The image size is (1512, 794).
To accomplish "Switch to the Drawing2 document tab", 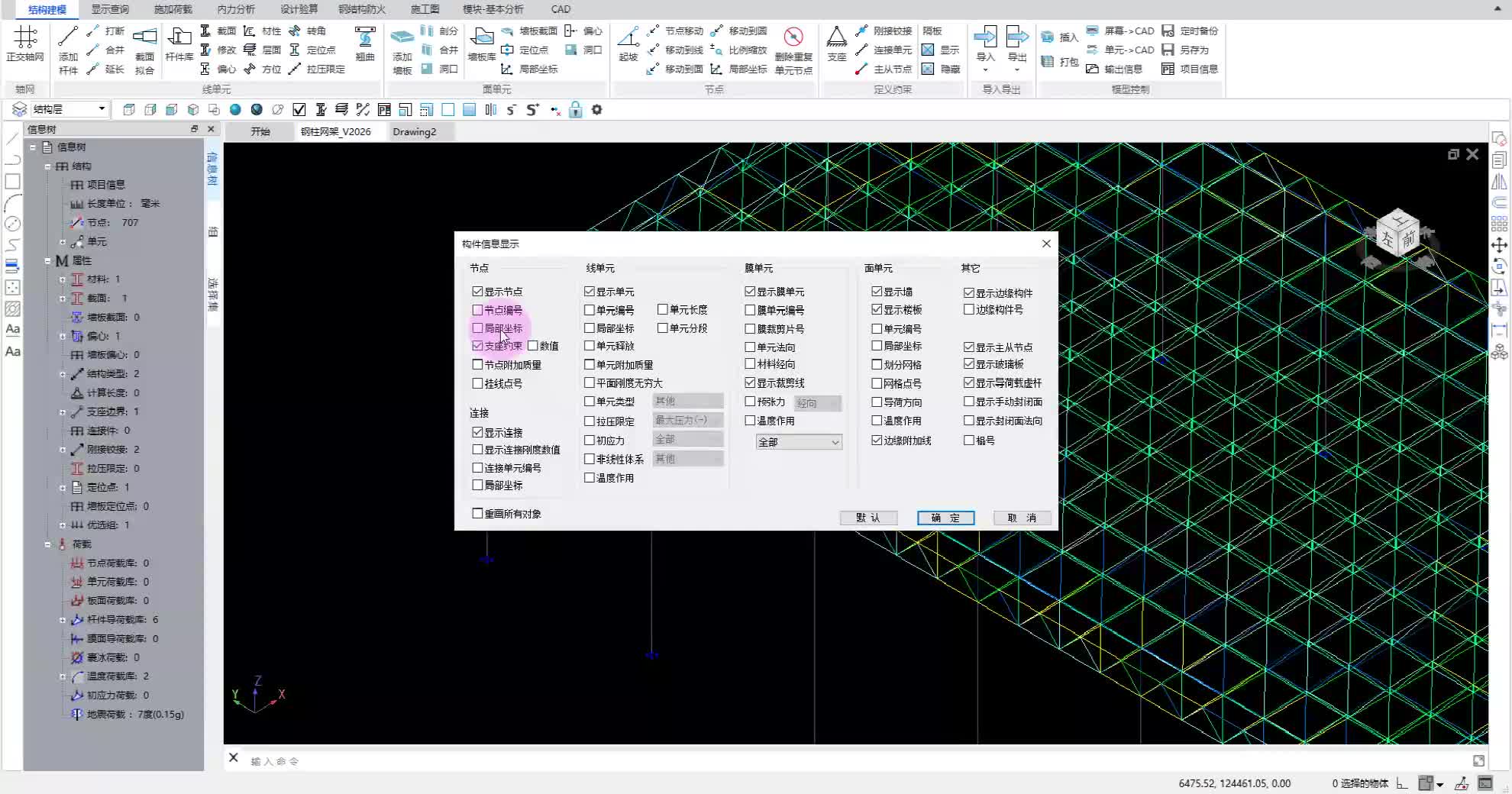I will (x=414, y=131).
